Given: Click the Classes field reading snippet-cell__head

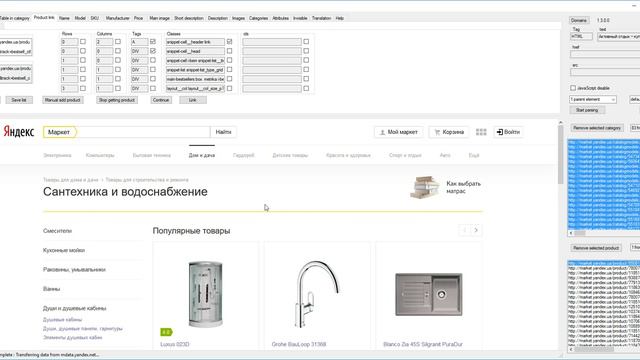Looking at the screenshot, I should [195, 51].
